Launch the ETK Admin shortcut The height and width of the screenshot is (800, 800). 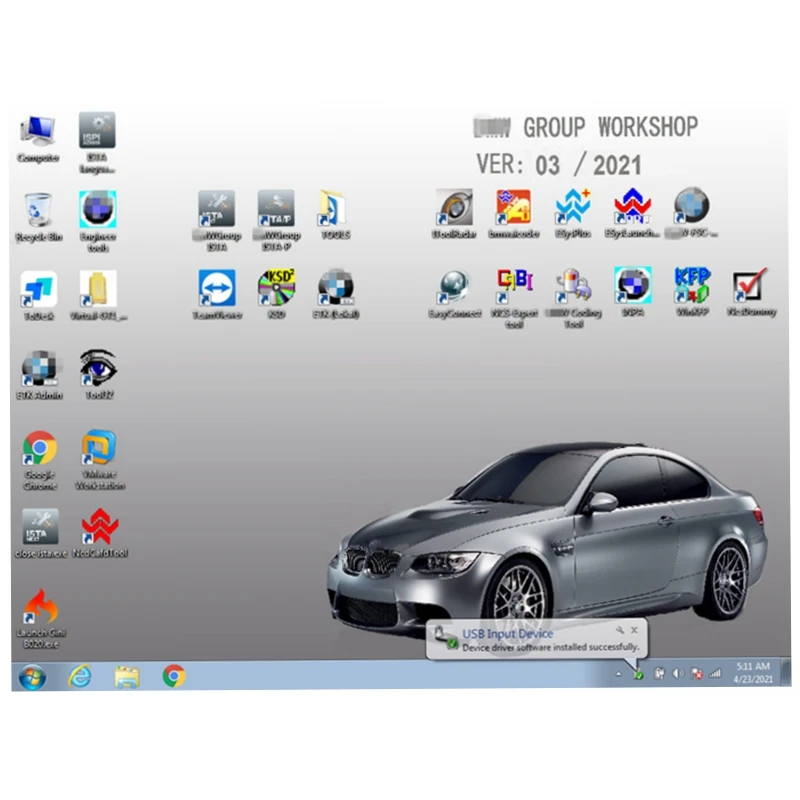pos(40,375)
